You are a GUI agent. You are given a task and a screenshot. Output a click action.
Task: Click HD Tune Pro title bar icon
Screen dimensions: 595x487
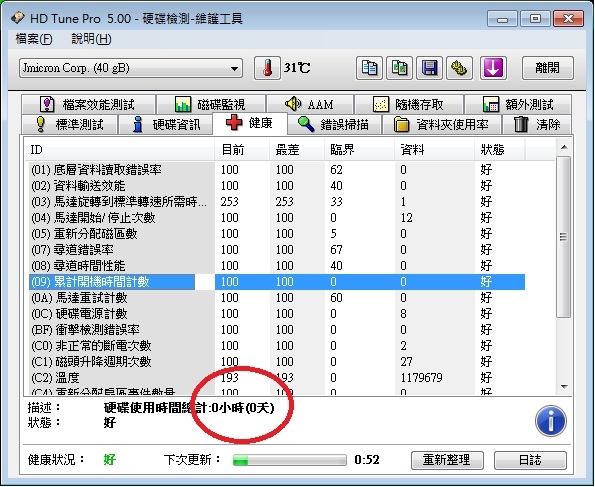click(17, 18)
